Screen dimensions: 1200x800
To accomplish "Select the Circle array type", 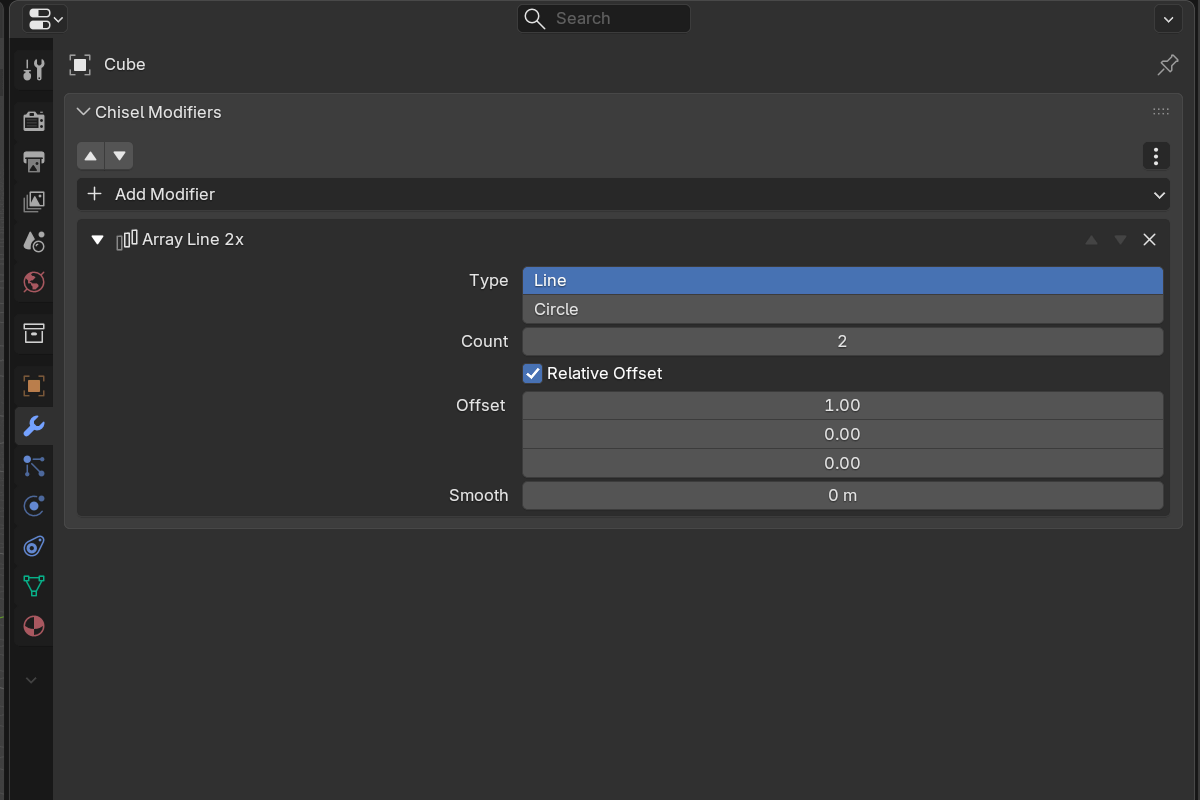I will (x=843, y=309).
